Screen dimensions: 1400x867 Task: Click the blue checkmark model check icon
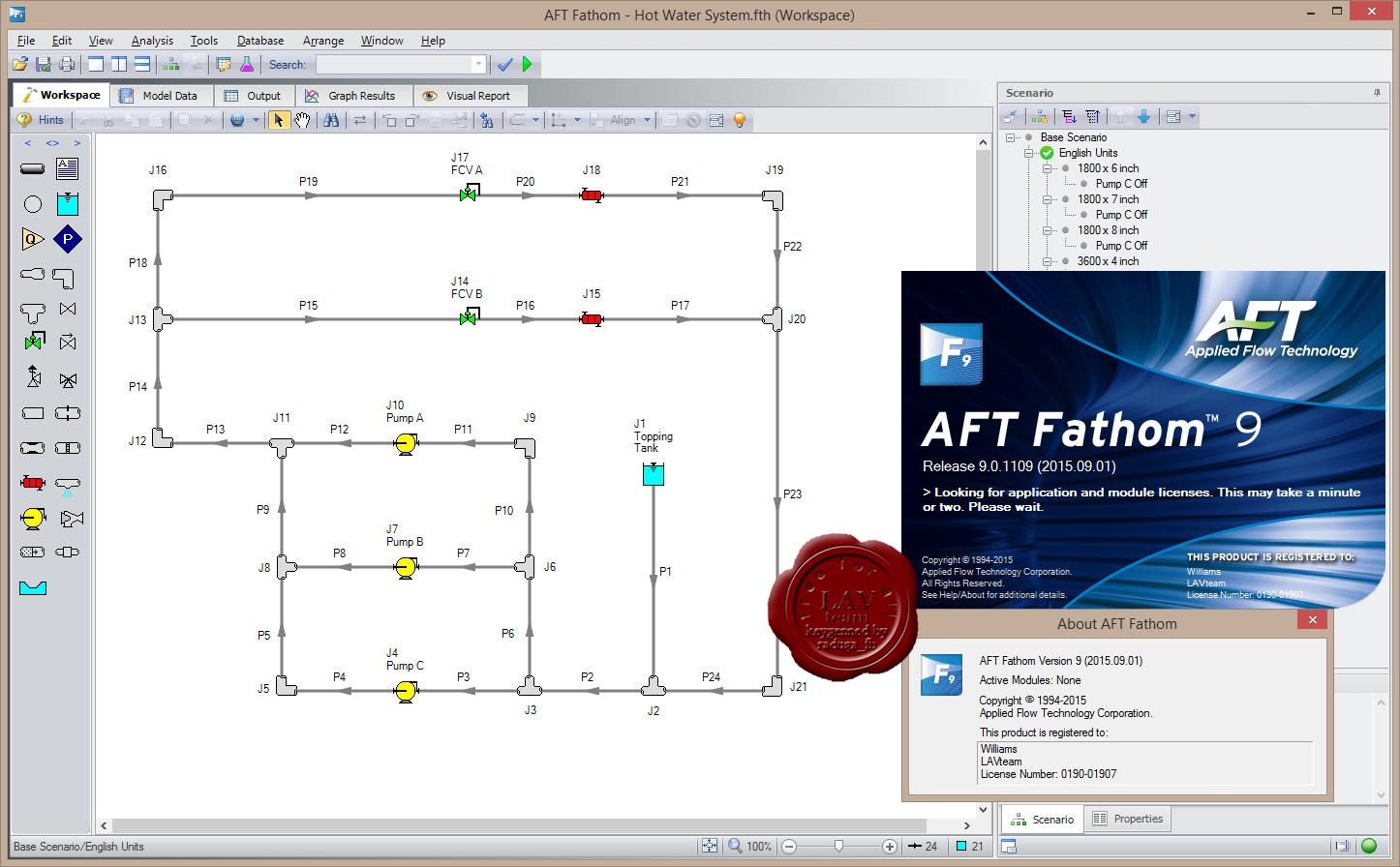[x=504, y=65]
